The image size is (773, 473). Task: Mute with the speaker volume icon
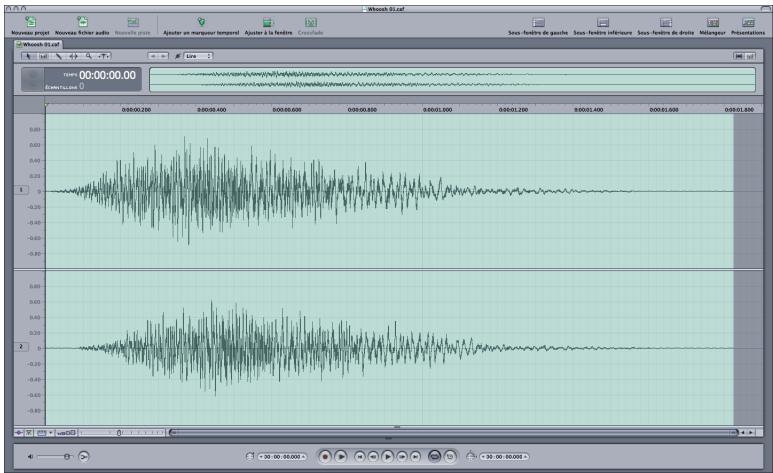(30, 457)
